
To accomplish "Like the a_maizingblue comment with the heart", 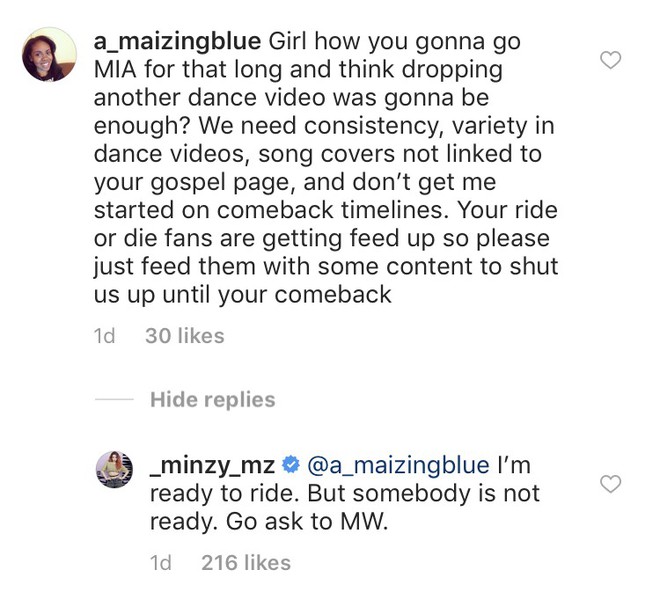I will [610, 60].
